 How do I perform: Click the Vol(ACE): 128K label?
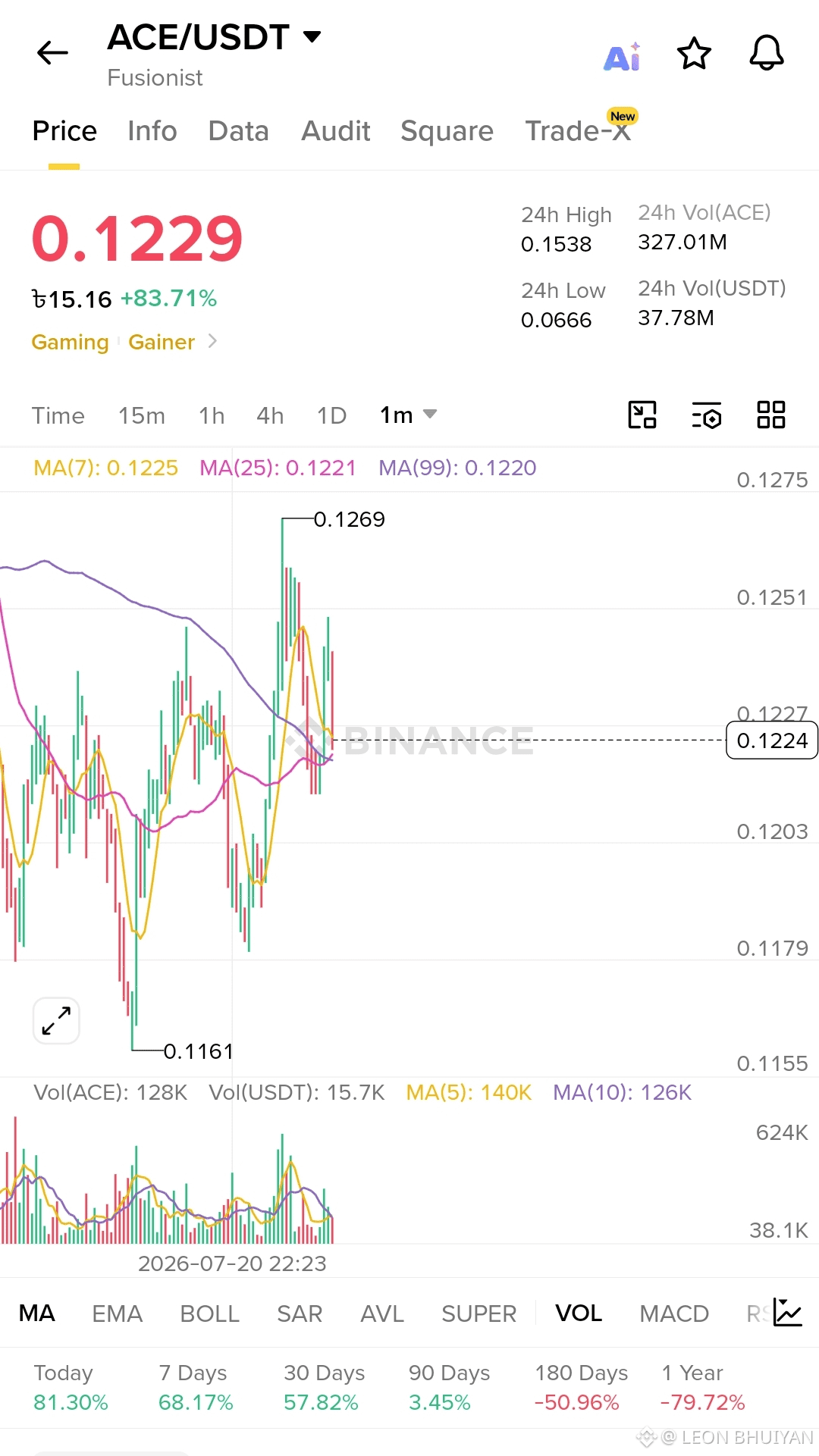pyautogui.click(x=111, y=1092)
